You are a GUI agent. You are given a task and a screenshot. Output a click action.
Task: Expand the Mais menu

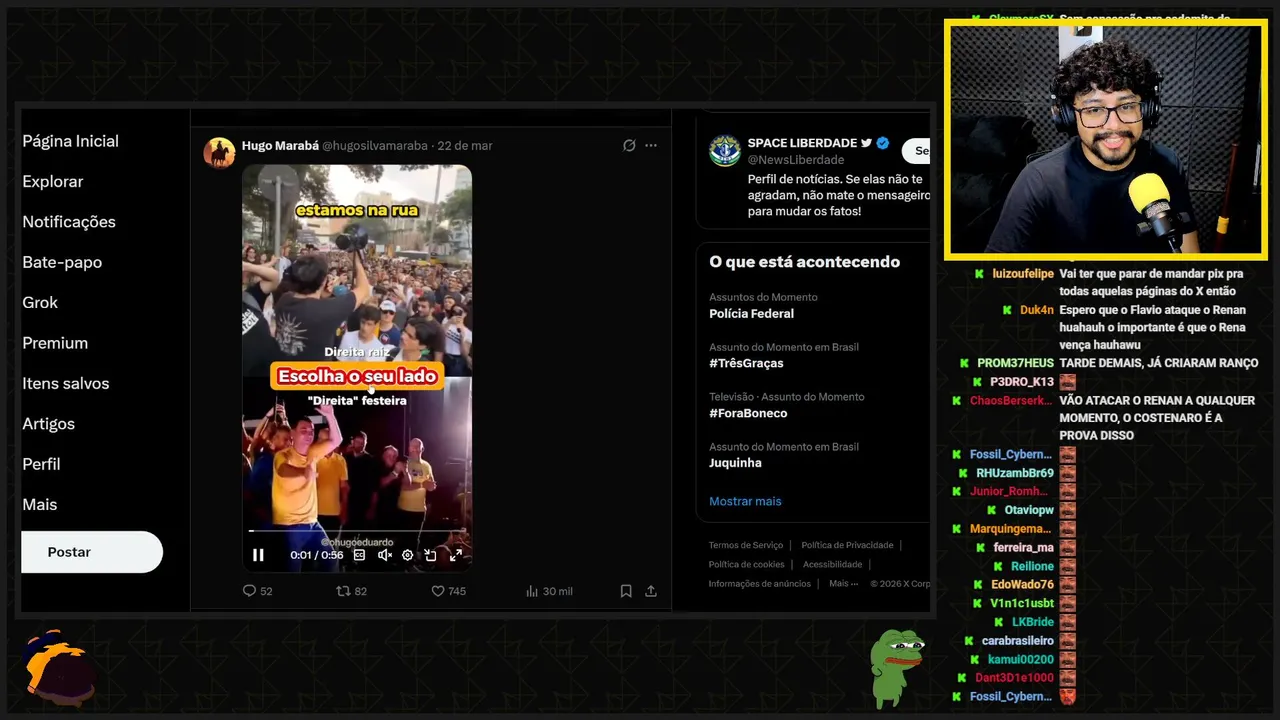tap(40, 505)
